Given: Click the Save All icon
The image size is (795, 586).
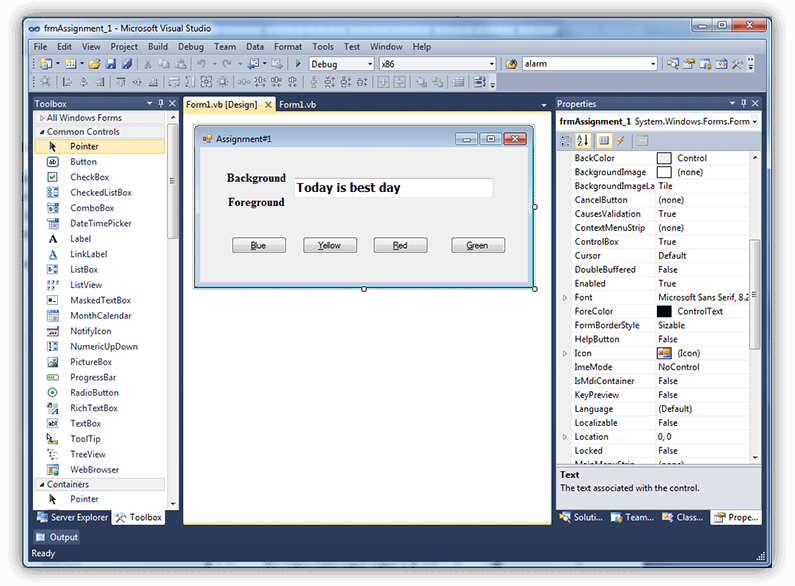Looking at the screenshot, I should point(127,64).
